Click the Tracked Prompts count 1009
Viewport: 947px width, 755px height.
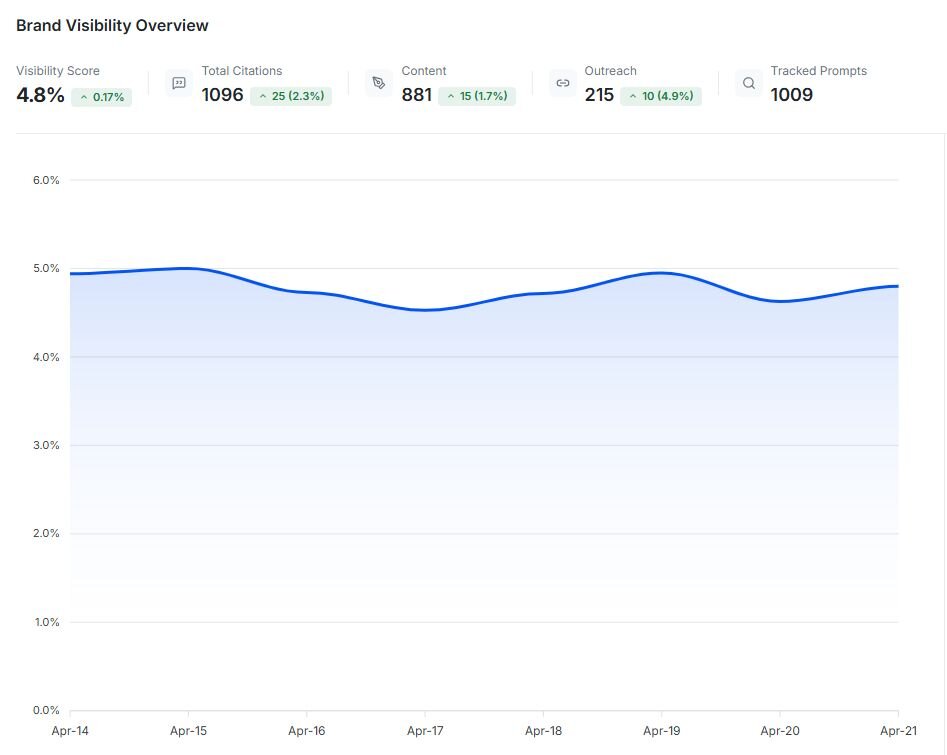791,96
